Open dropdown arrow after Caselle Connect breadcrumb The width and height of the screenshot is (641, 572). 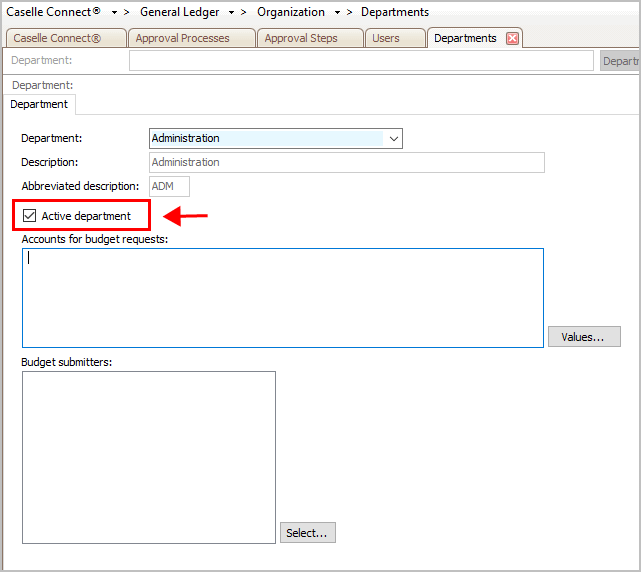pos(114,12)
